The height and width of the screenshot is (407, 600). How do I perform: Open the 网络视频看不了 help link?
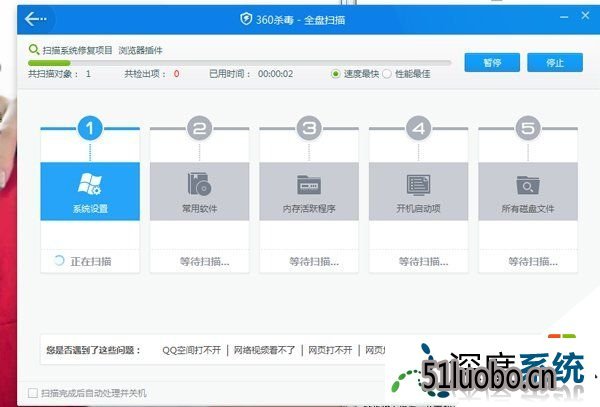point(264,350)
